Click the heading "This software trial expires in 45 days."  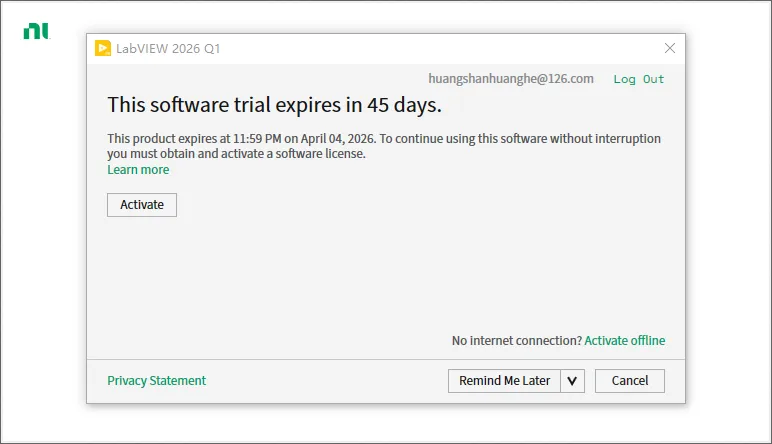274,105
